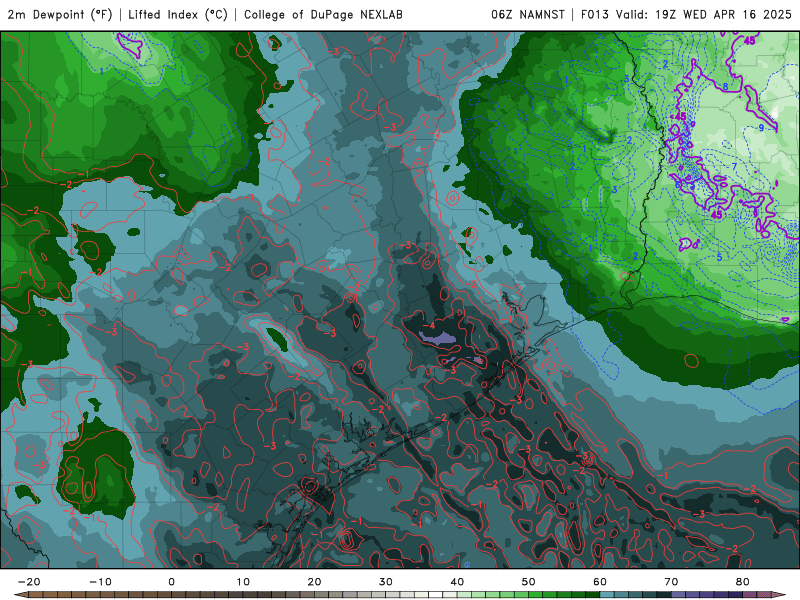Click the 30 label on the color scale
This screenshot has width=800, height=600.
tap(386, 582)
